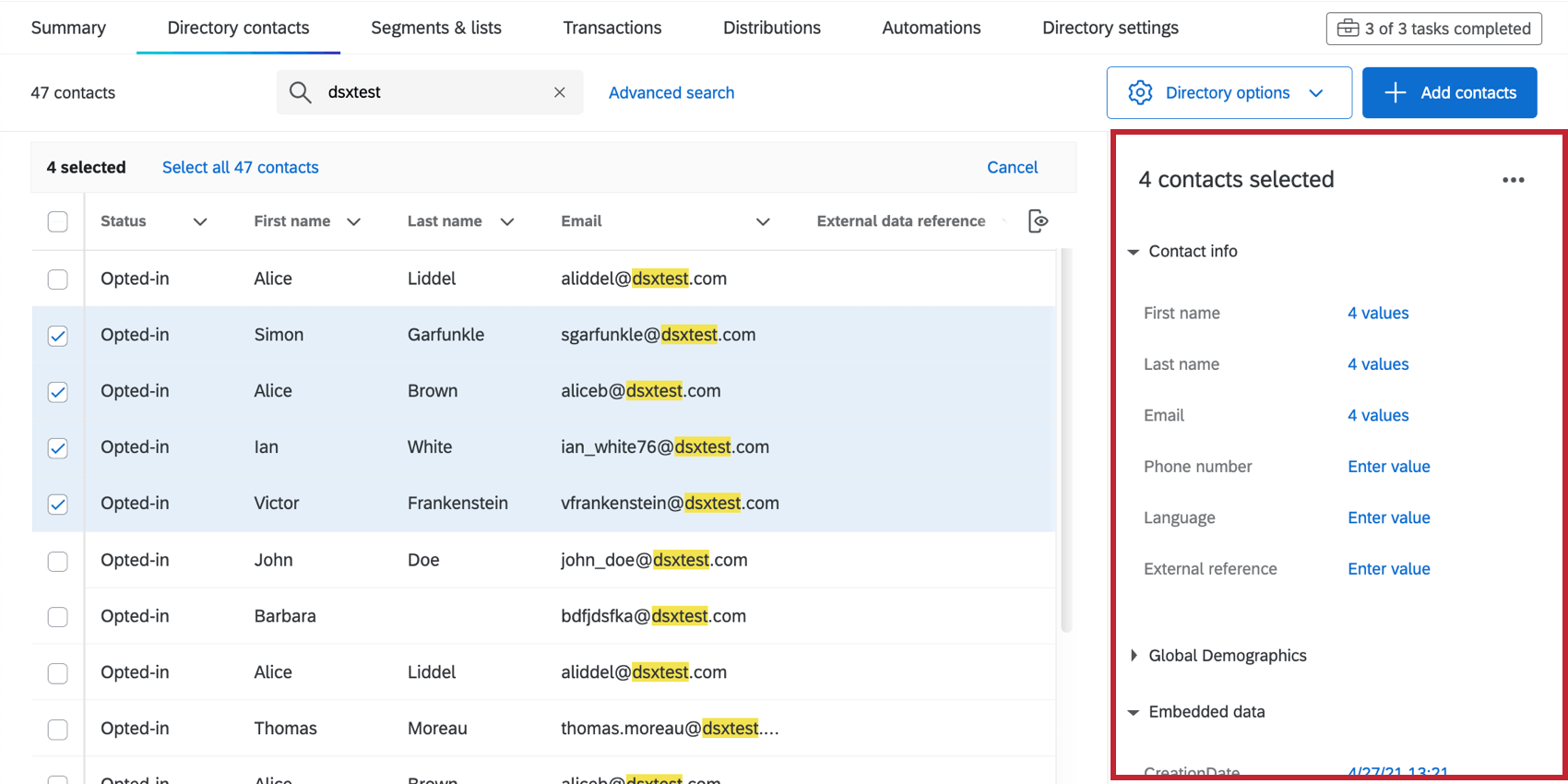Viewport: 1568px width, 784px height.
Task: Open the Last name column dropdown
Action: click(507, 221)
